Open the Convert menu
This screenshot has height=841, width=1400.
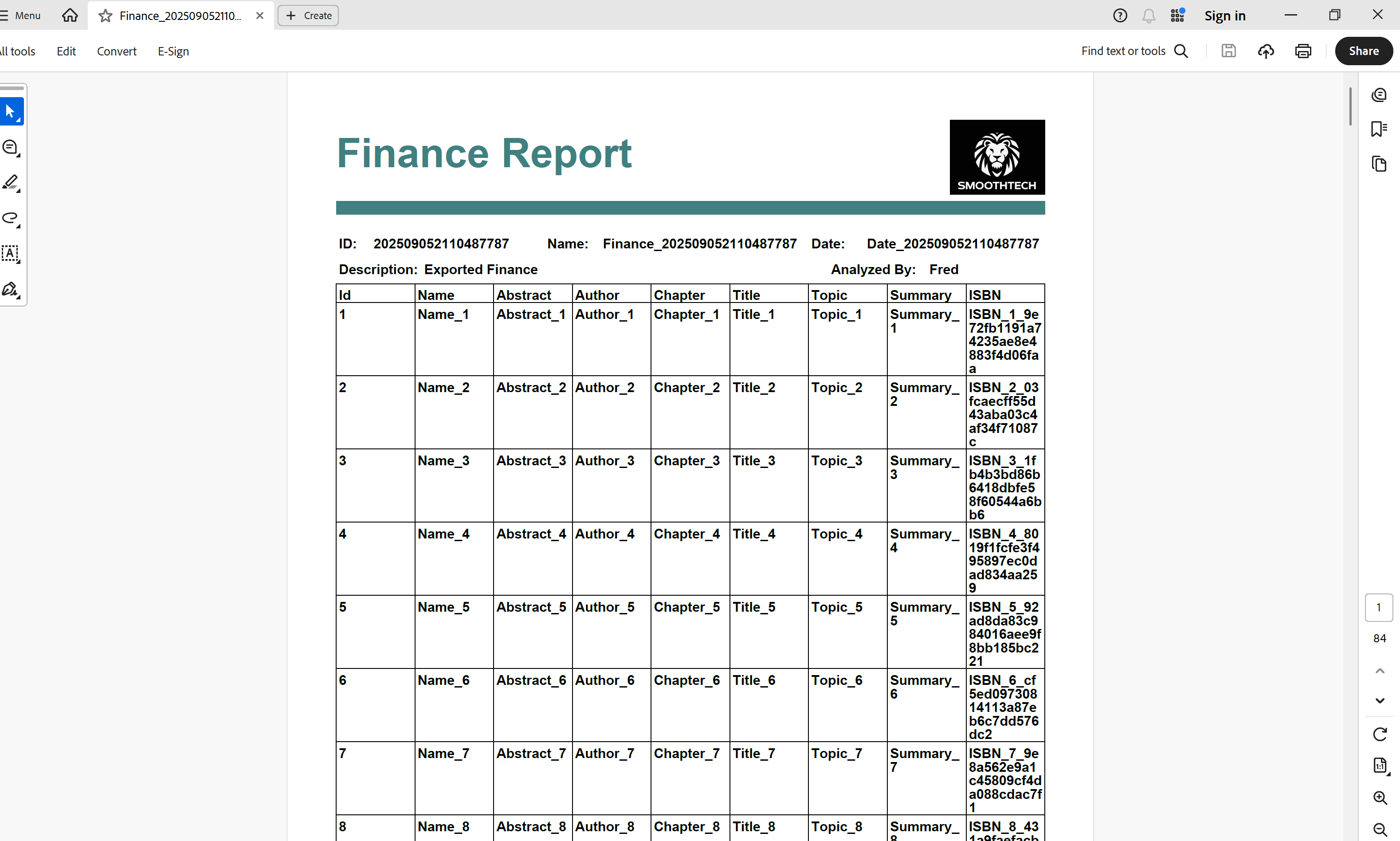pyautogui.click(x=116, y=51)
